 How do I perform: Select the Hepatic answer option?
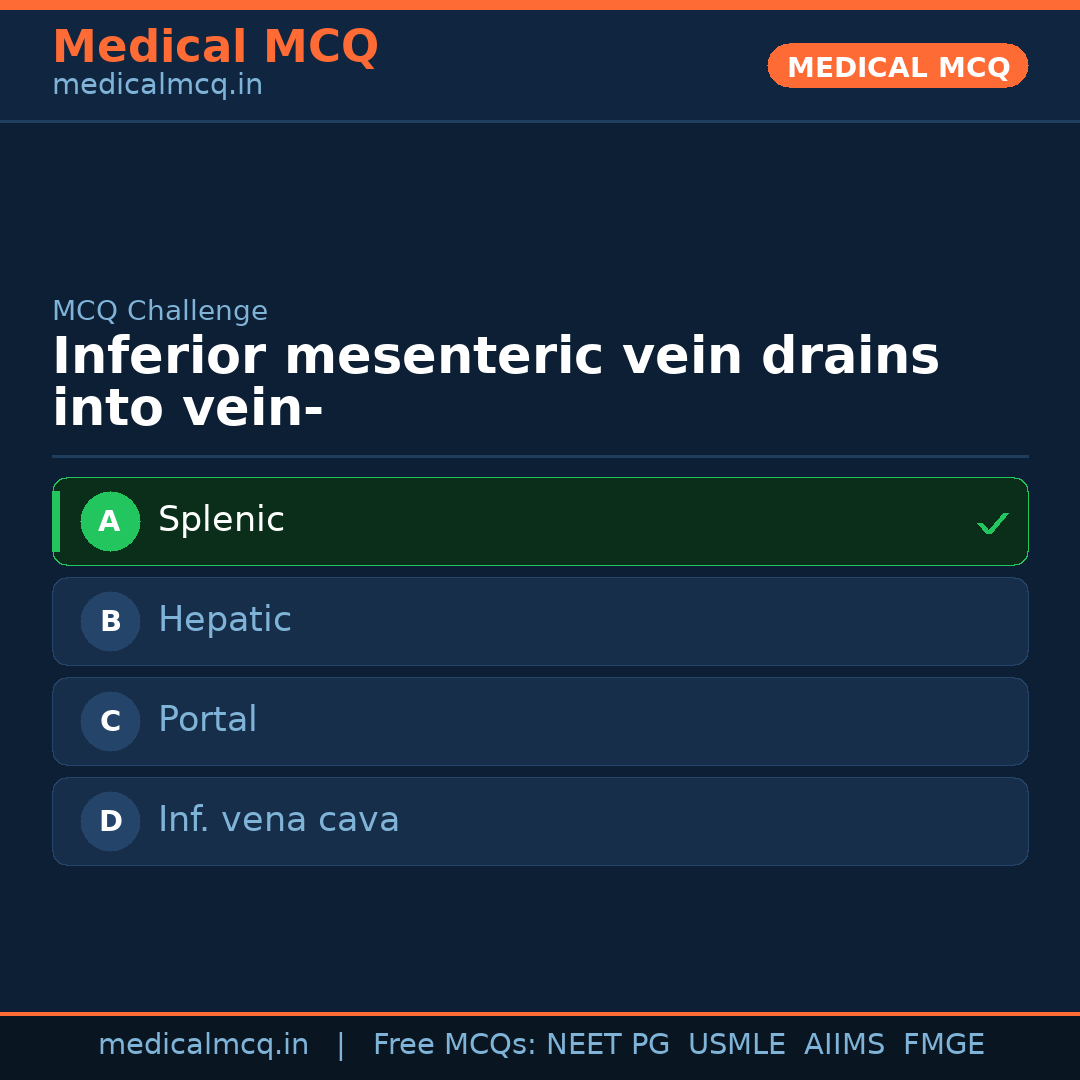[x=540, y=621]
